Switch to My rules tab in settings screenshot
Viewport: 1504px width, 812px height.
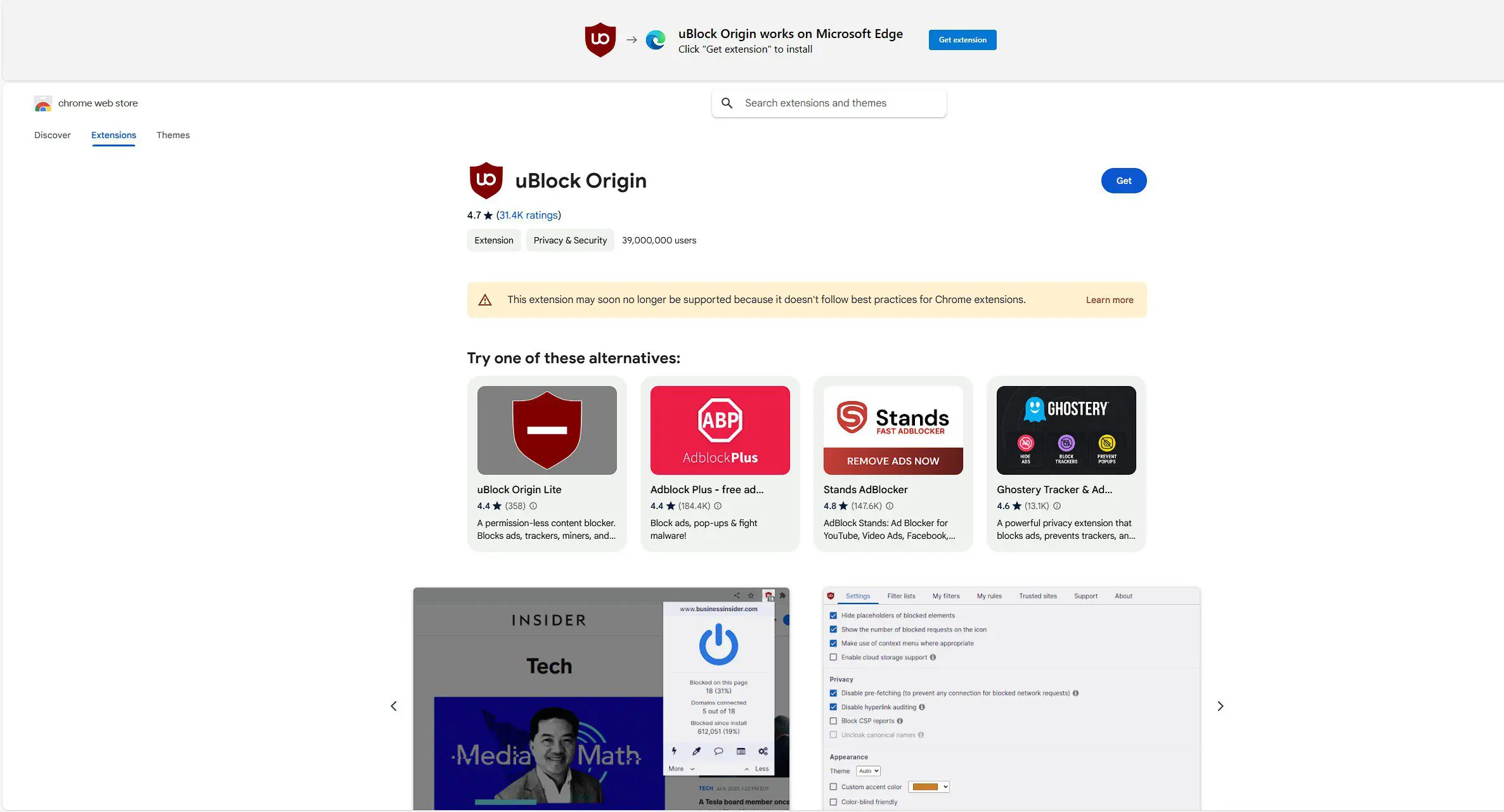(x=989, y=596)
